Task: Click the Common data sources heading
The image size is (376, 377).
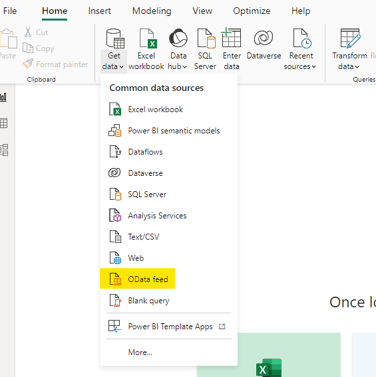Action: point(156,88)
